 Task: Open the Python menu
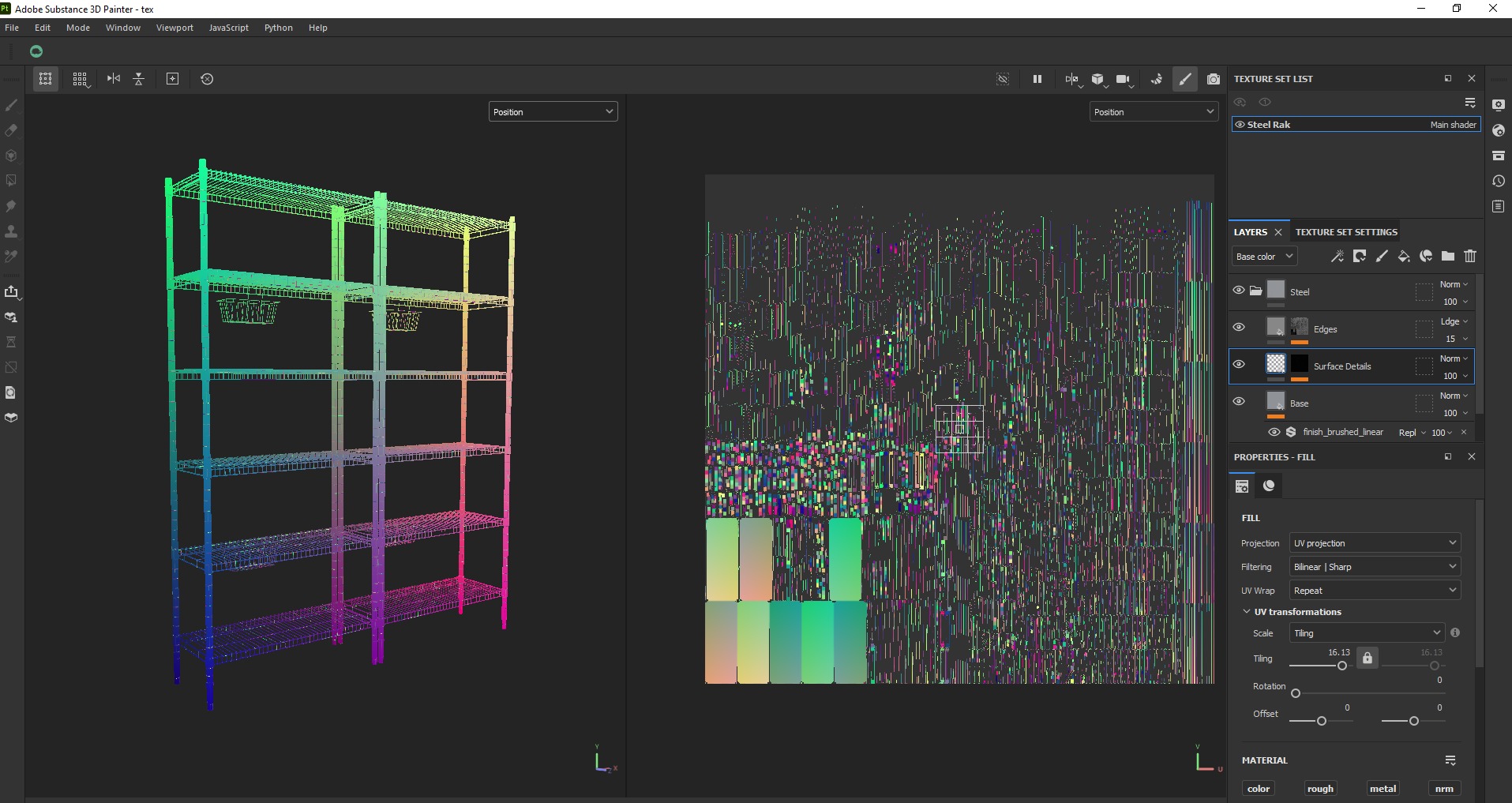[279, 28]
